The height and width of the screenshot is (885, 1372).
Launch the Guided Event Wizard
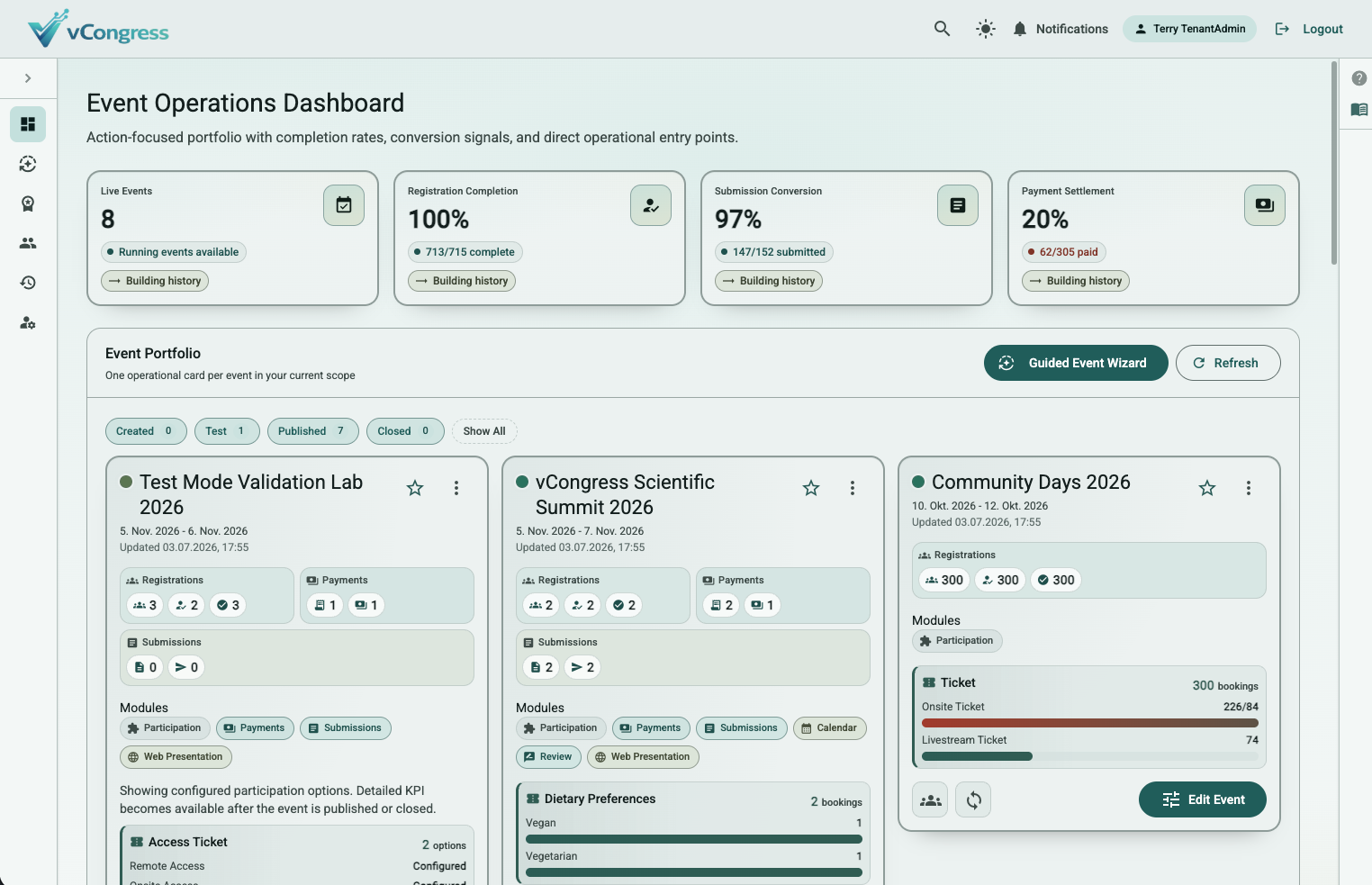(x=1076, y=363)
